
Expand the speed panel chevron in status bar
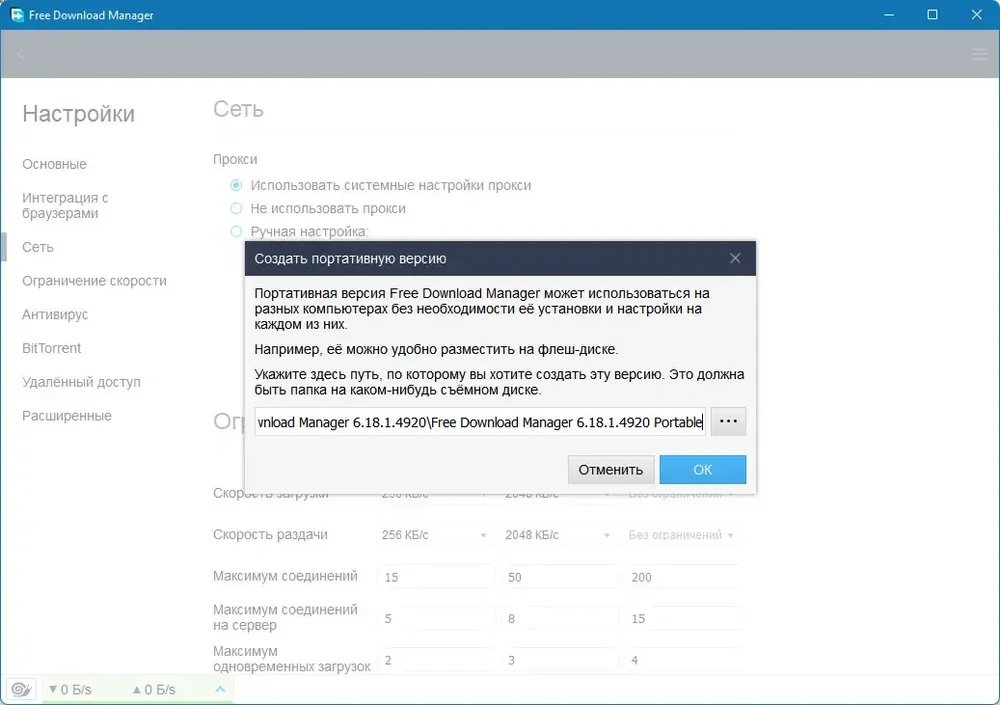220,689
